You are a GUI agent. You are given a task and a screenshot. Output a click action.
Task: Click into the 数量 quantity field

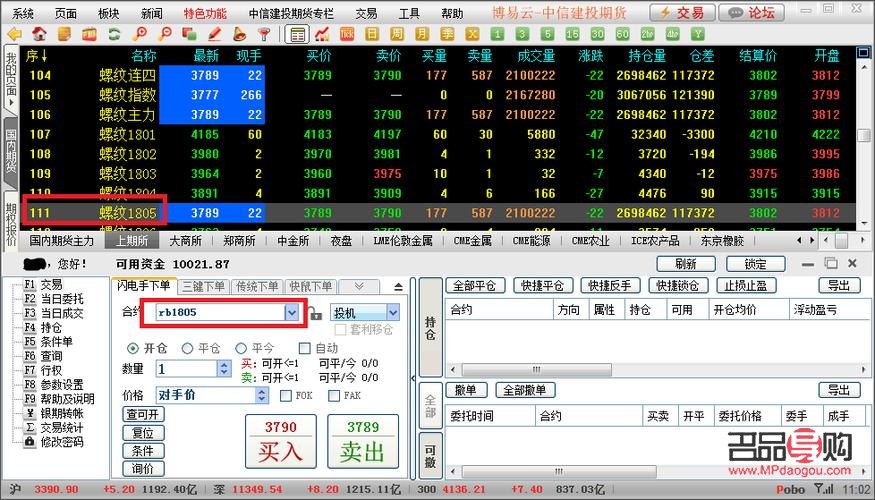click(x=187, y=368)
